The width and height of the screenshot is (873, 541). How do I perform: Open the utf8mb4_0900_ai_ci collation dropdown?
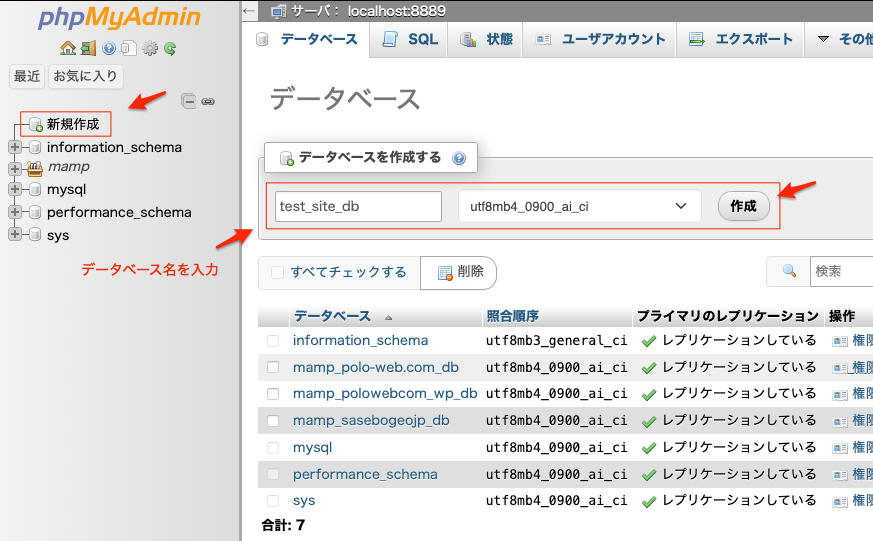pos(579,206)
